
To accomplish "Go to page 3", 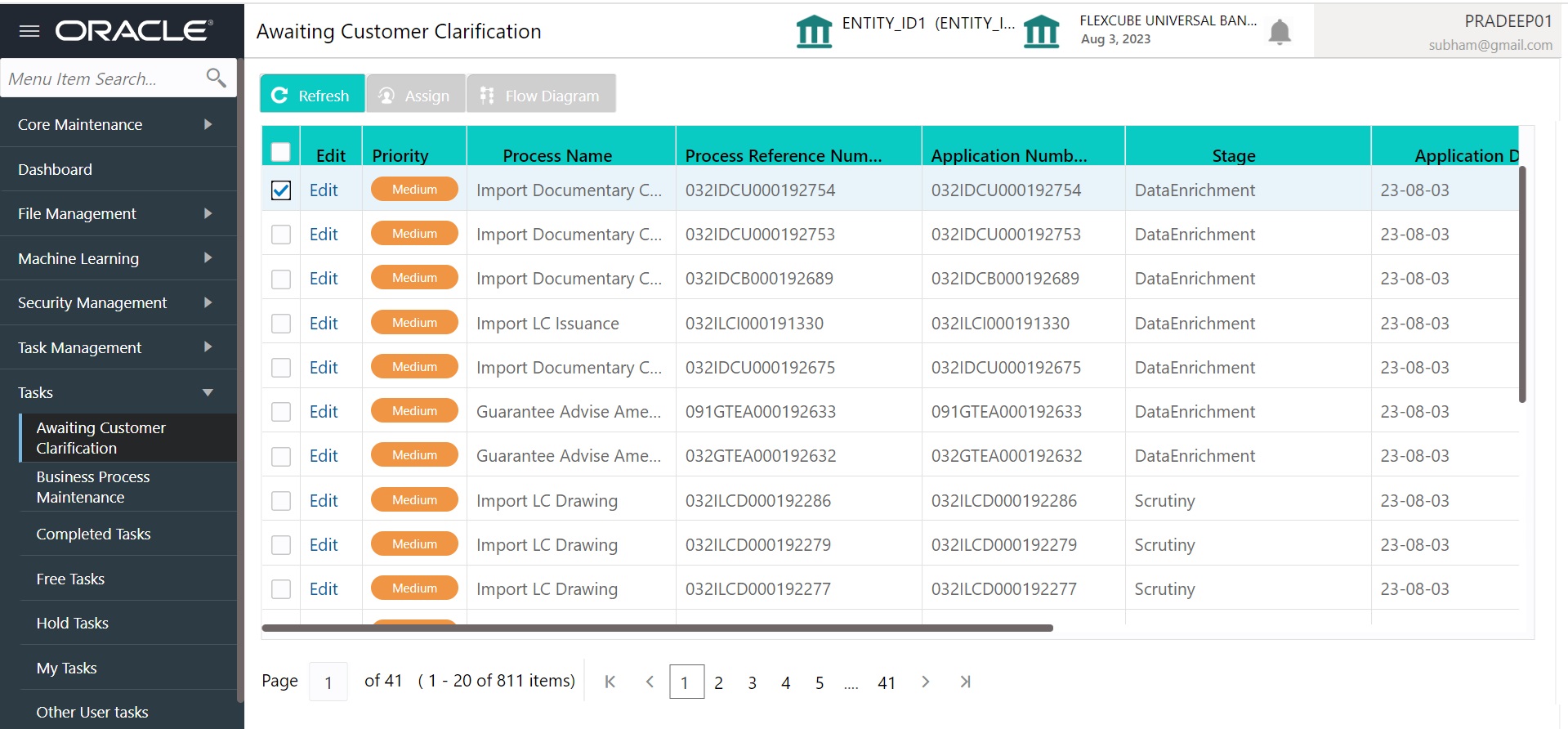I will pyautogui.click(x=752, y=682).
